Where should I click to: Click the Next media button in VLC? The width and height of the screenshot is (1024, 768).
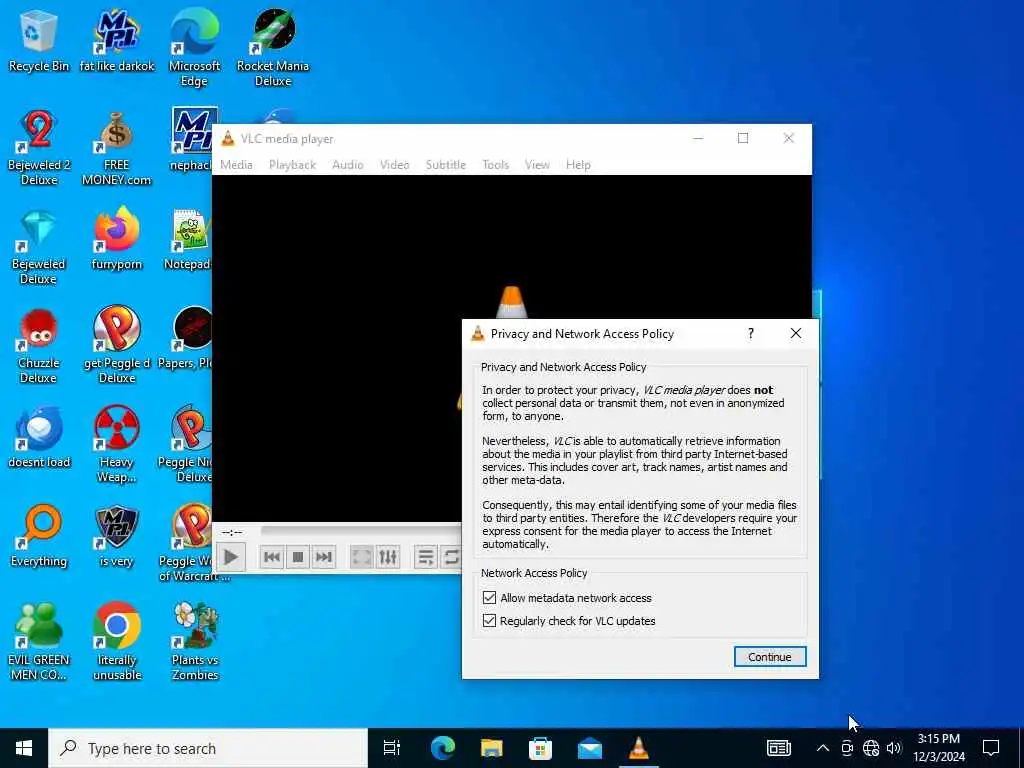[x=324, y=557]
